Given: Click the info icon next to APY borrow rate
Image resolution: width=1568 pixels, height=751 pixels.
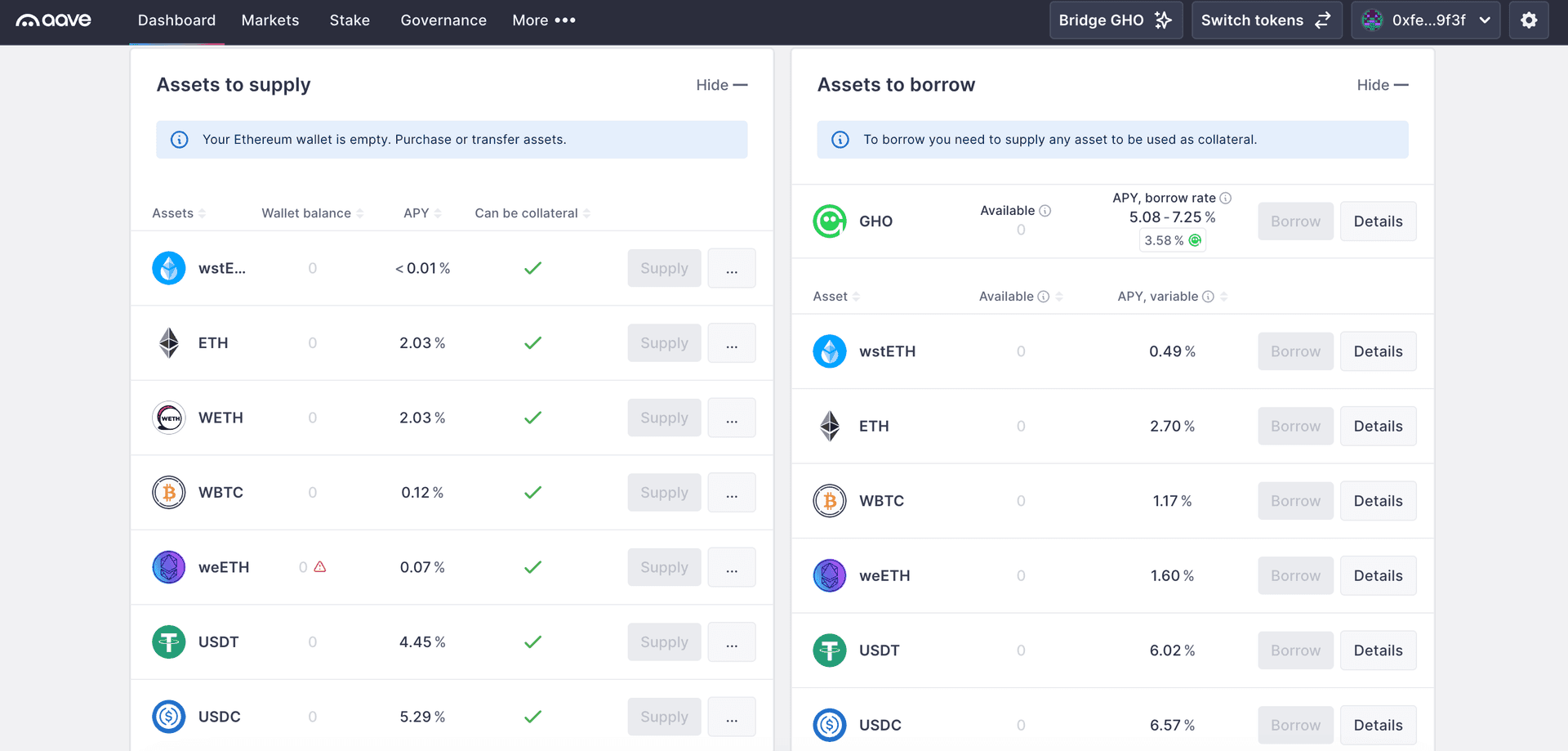Looking at the screenshot, I should coord(1225,198).
